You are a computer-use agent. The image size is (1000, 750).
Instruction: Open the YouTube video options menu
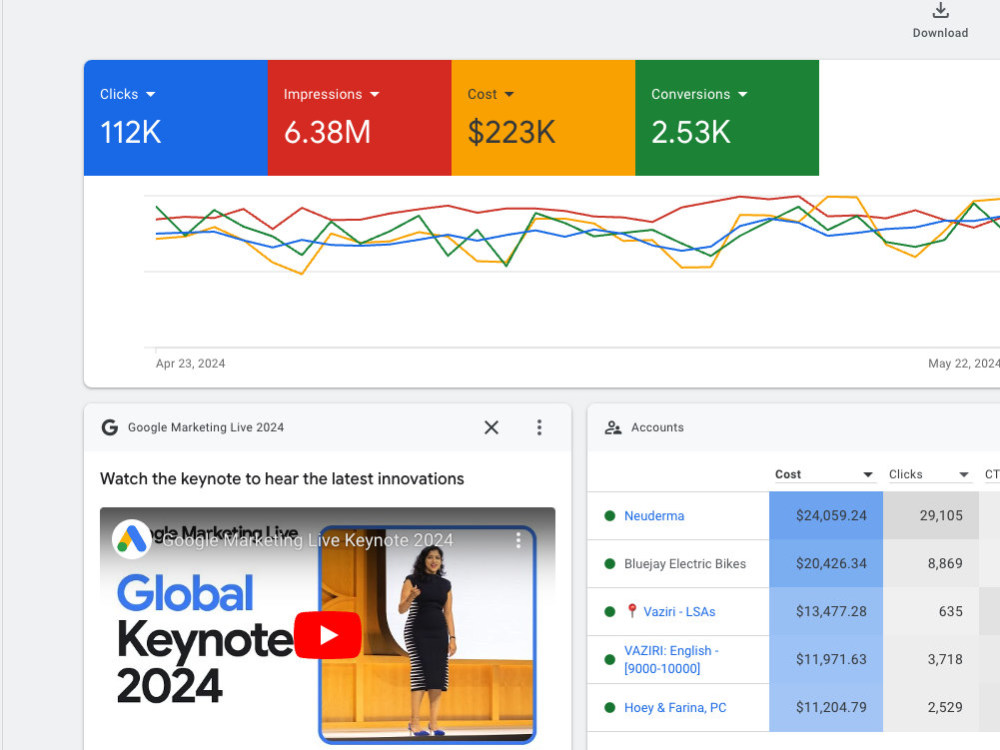[518, 541]
